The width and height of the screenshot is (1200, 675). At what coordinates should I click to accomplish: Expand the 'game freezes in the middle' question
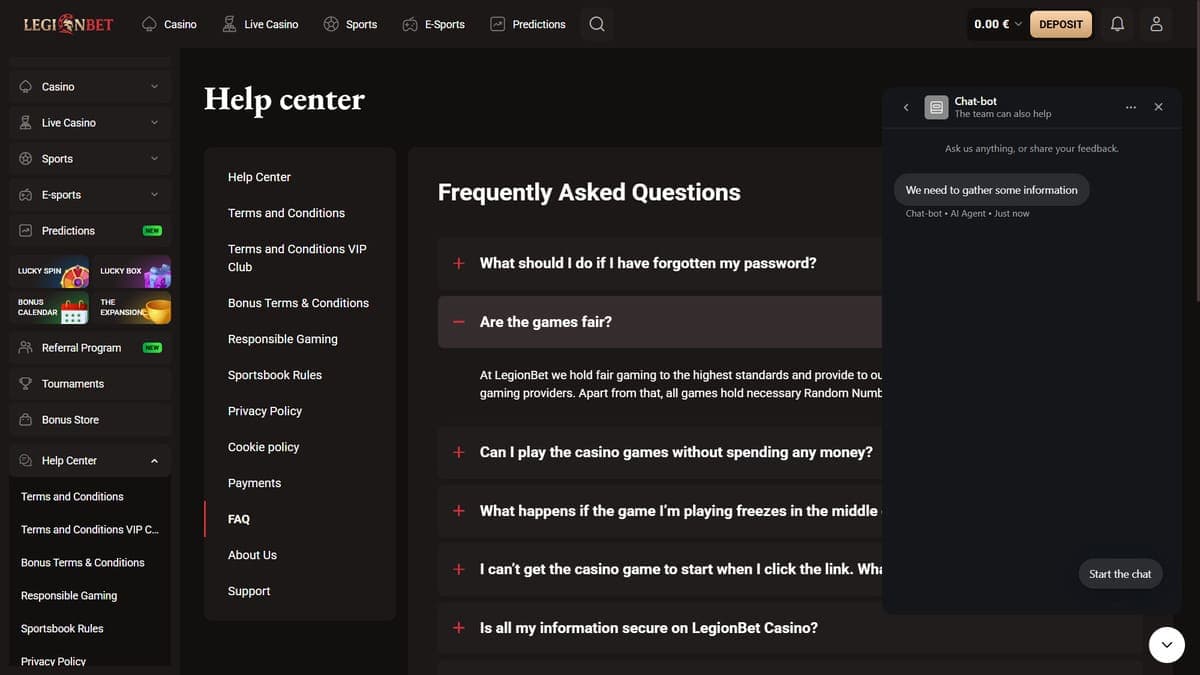coord(660,511)
